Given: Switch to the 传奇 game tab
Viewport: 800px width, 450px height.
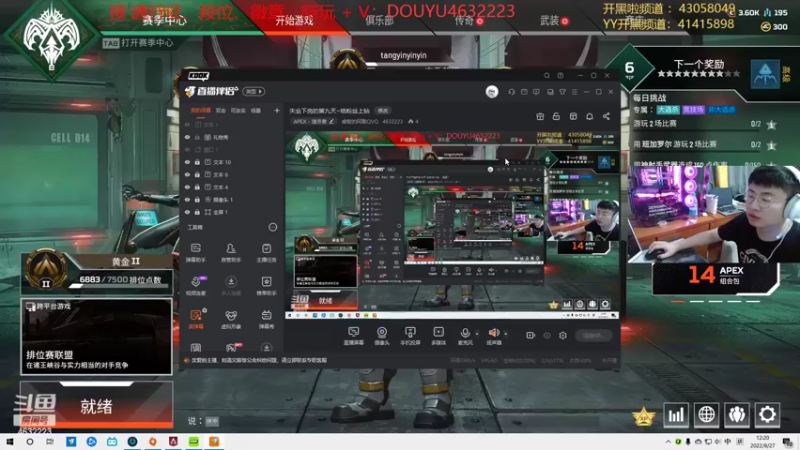Looking at the screenshot, I should coord(464,21).
